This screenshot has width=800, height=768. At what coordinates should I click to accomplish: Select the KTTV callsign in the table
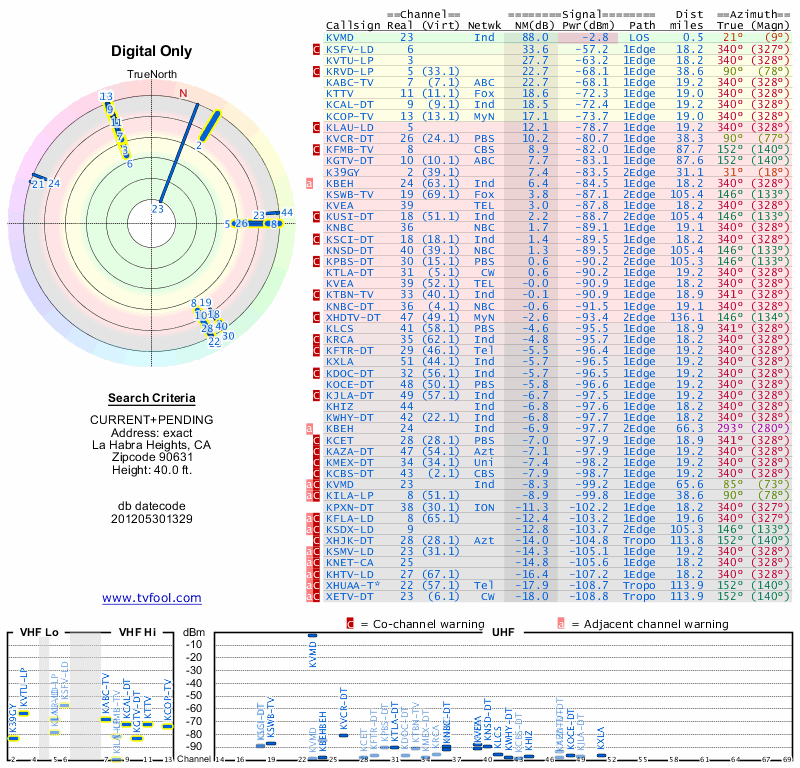[340, 93]
